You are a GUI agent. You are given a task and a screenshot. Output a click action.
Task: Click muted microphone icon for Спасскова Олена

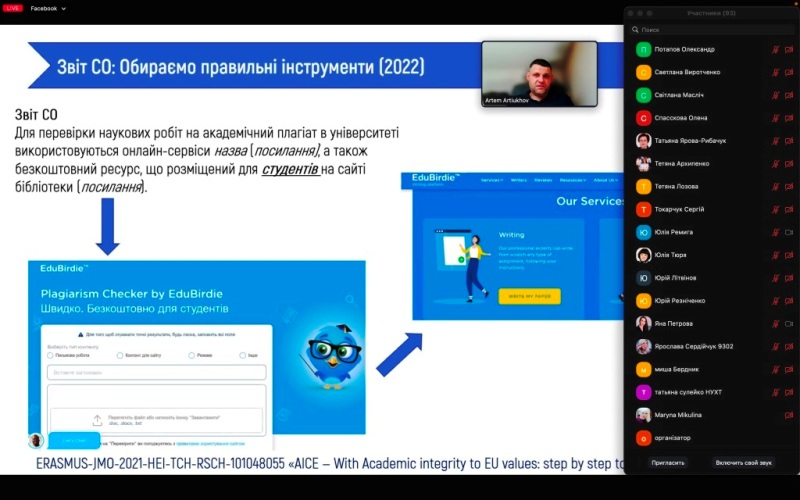775,118
